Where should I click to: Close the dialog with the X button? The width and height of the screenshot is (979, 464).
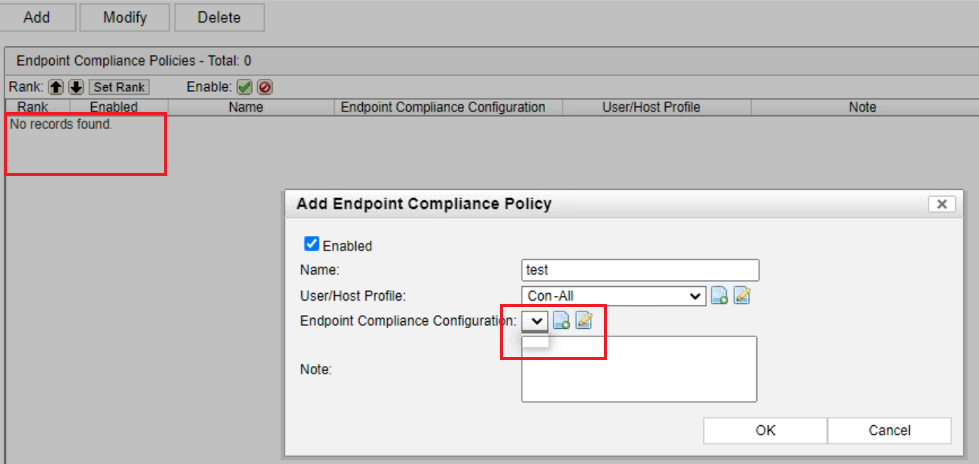[x=941, y=204]
